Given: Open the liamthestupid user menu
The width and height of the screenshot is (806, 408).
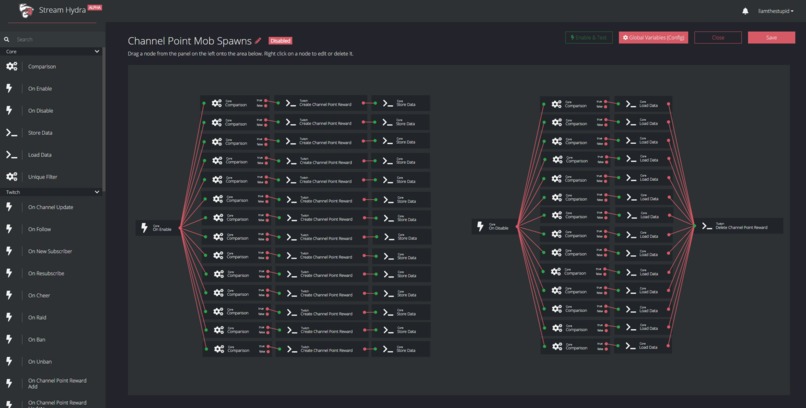Looking at the screenshot, I should 776,11.
